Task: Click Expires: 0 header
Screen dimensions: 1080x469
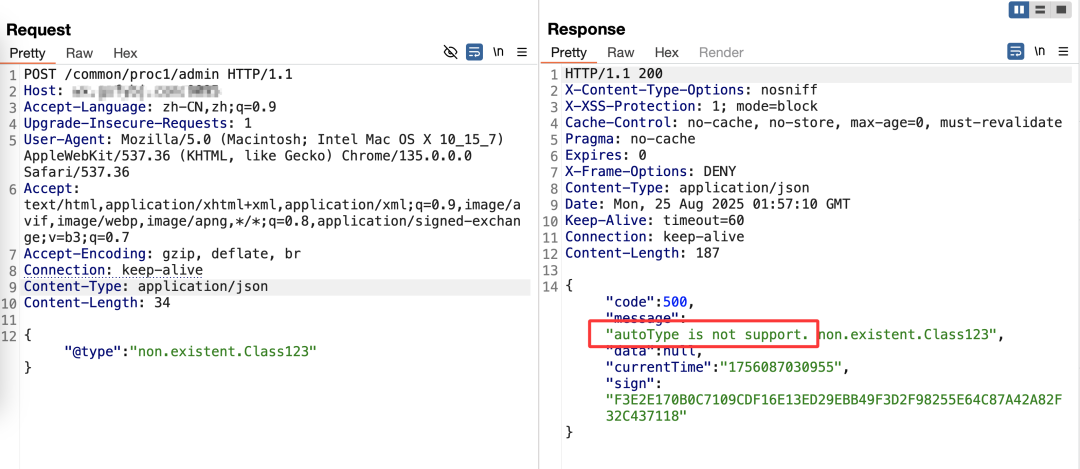Action: (x=605, y=156)
